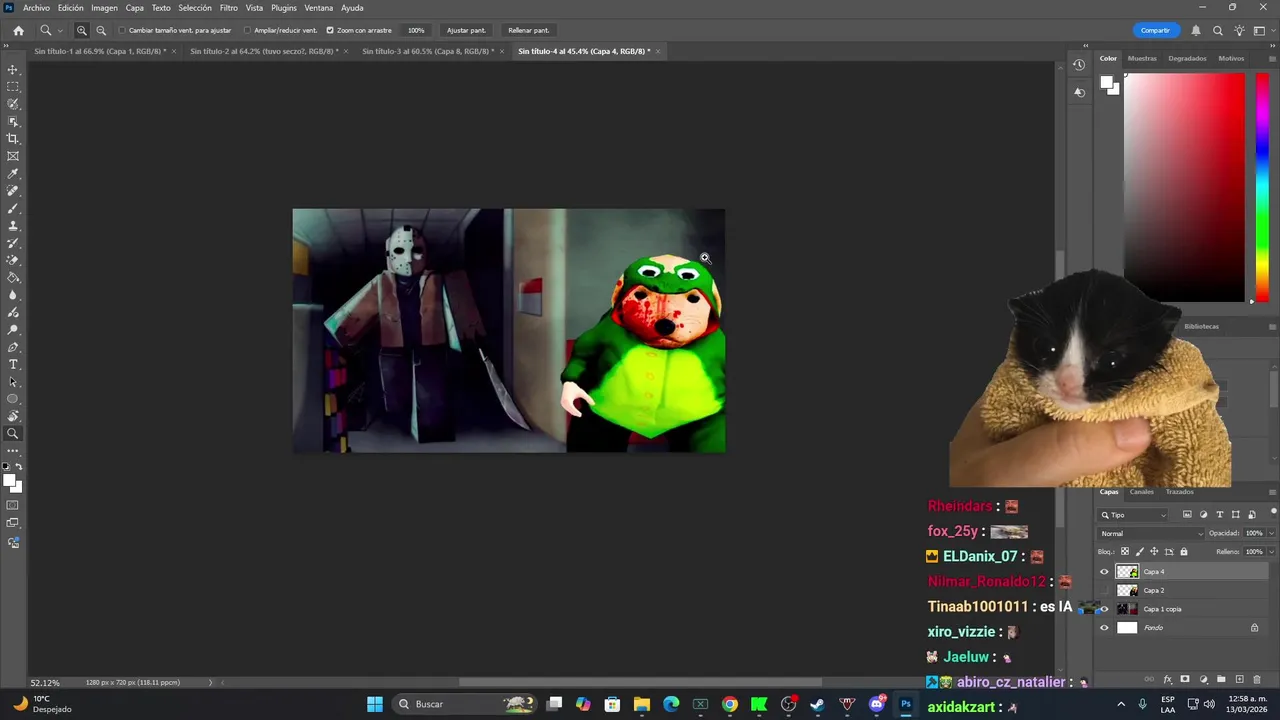
Task: Go to Photoshop home screen
Action: tap(18, 30)
